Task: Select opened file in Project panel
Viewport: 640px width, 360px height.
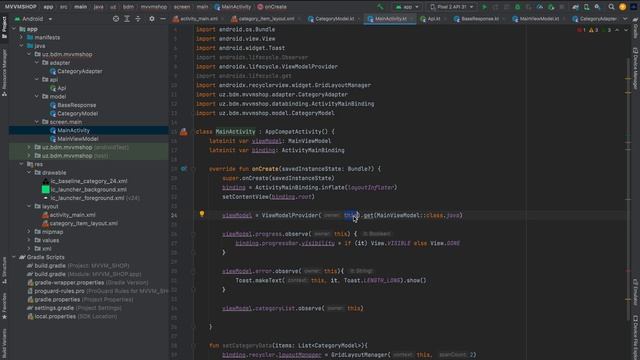Action: [116, 19]
